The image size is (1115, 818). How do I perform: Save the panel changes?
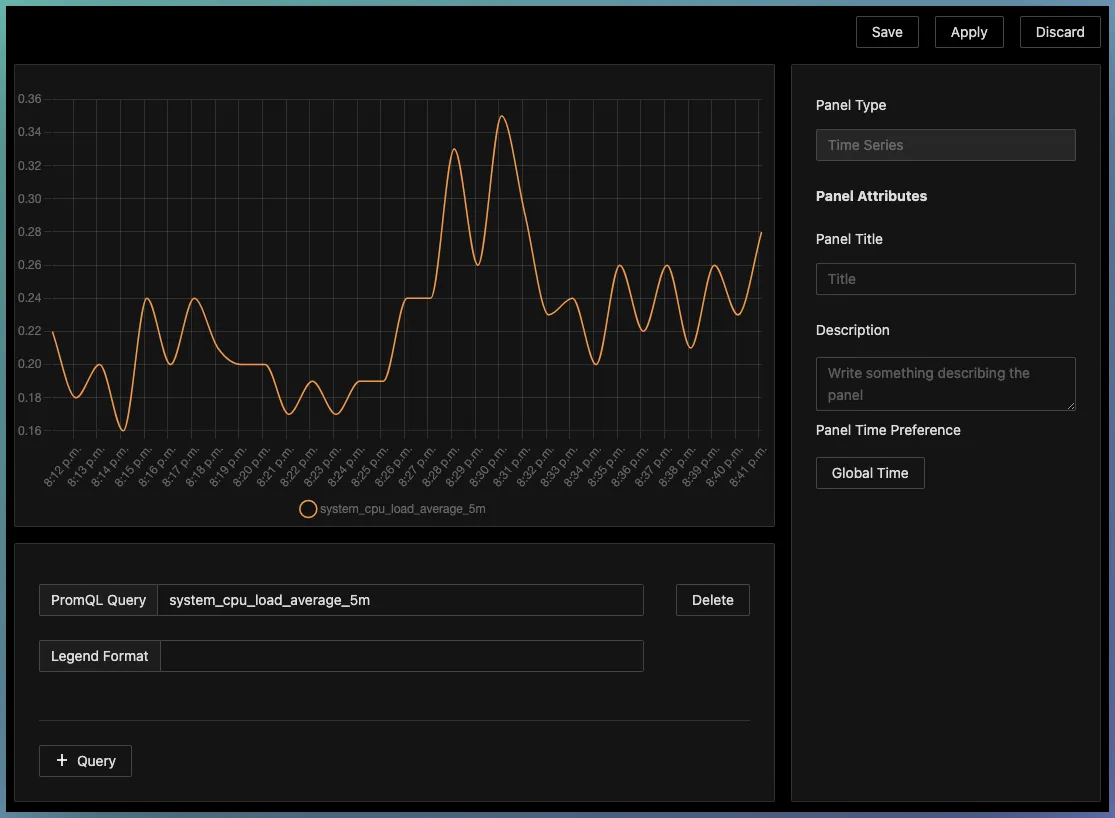pyautogui.click(x=887, y=32)
